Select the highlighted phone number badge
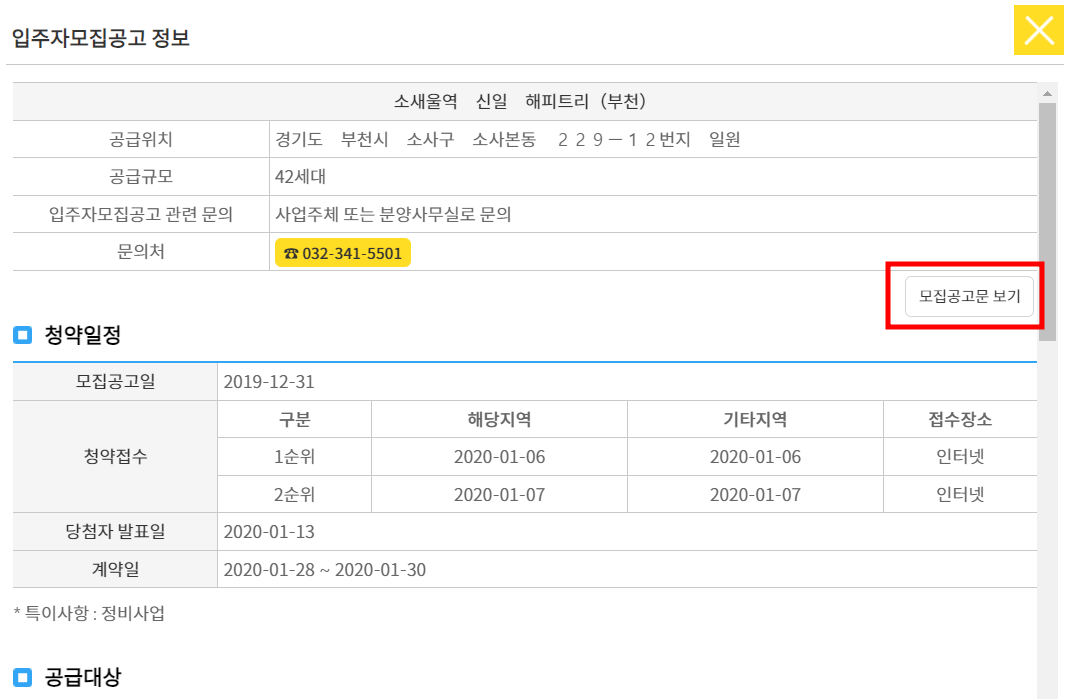Image resolution: width=1081 pixels, height=699 pixels. click(x=343, y=252)
